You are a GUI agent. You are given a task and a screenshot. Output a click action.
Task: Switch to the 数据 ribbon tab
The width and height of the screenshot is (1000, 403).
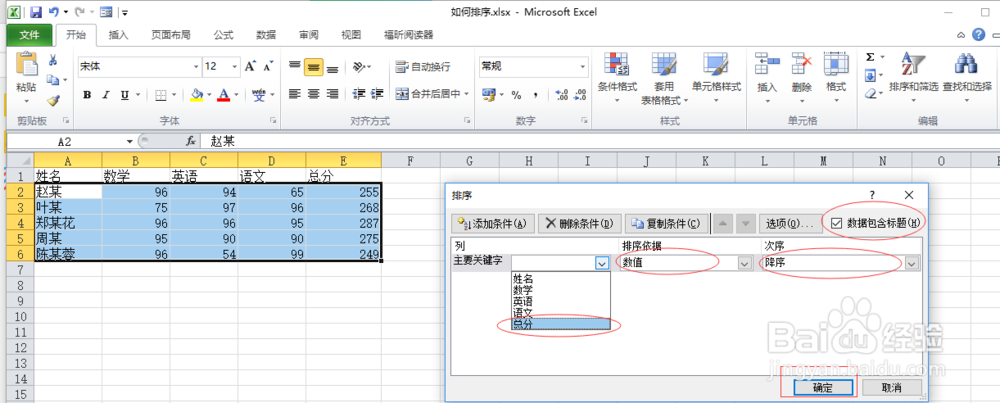click(x=266, y=35)
